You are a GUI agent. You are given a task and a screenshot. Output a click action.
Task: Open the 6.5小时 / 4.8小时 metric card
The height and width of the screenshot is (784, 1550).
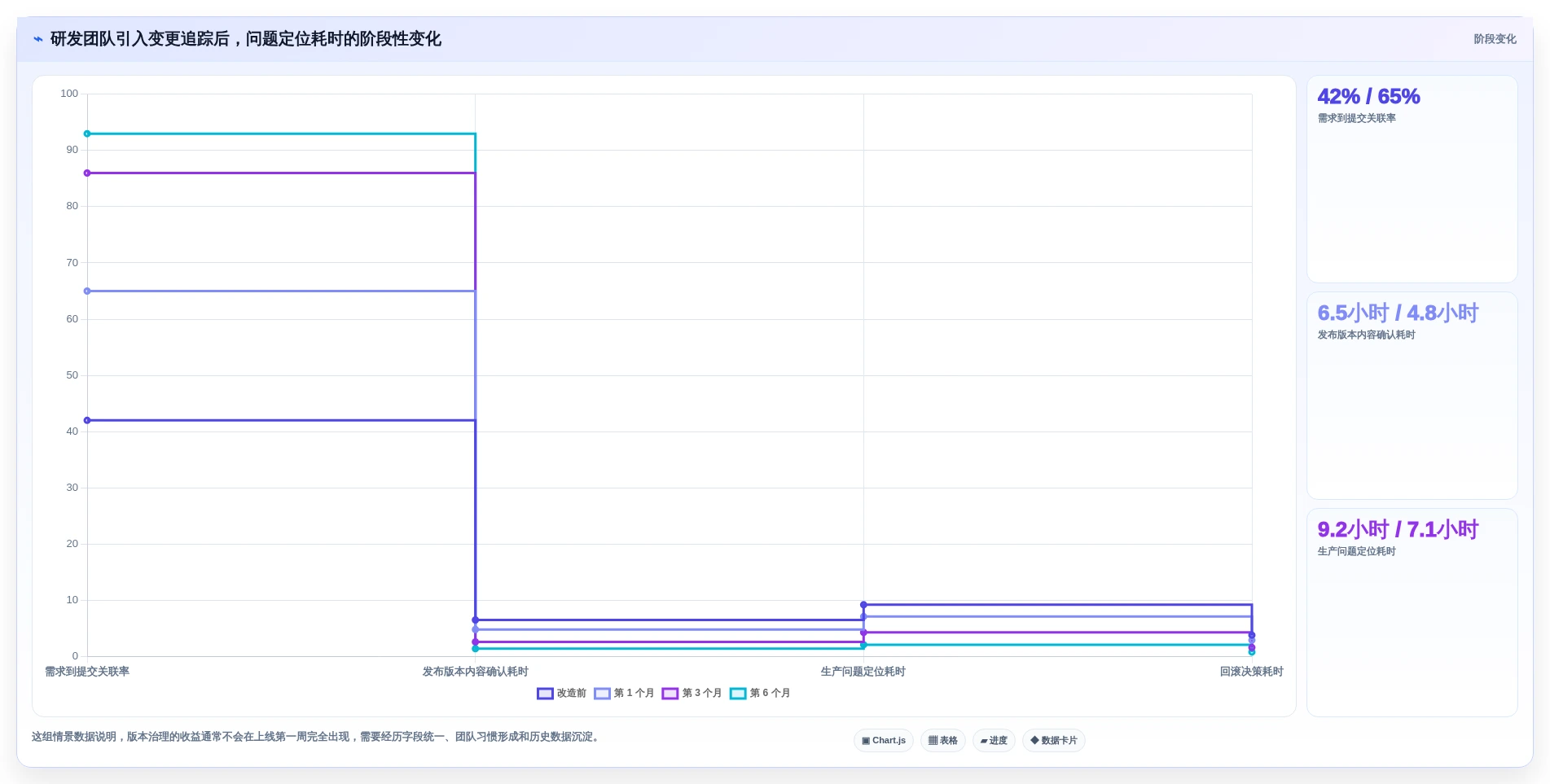(1412, 396)
